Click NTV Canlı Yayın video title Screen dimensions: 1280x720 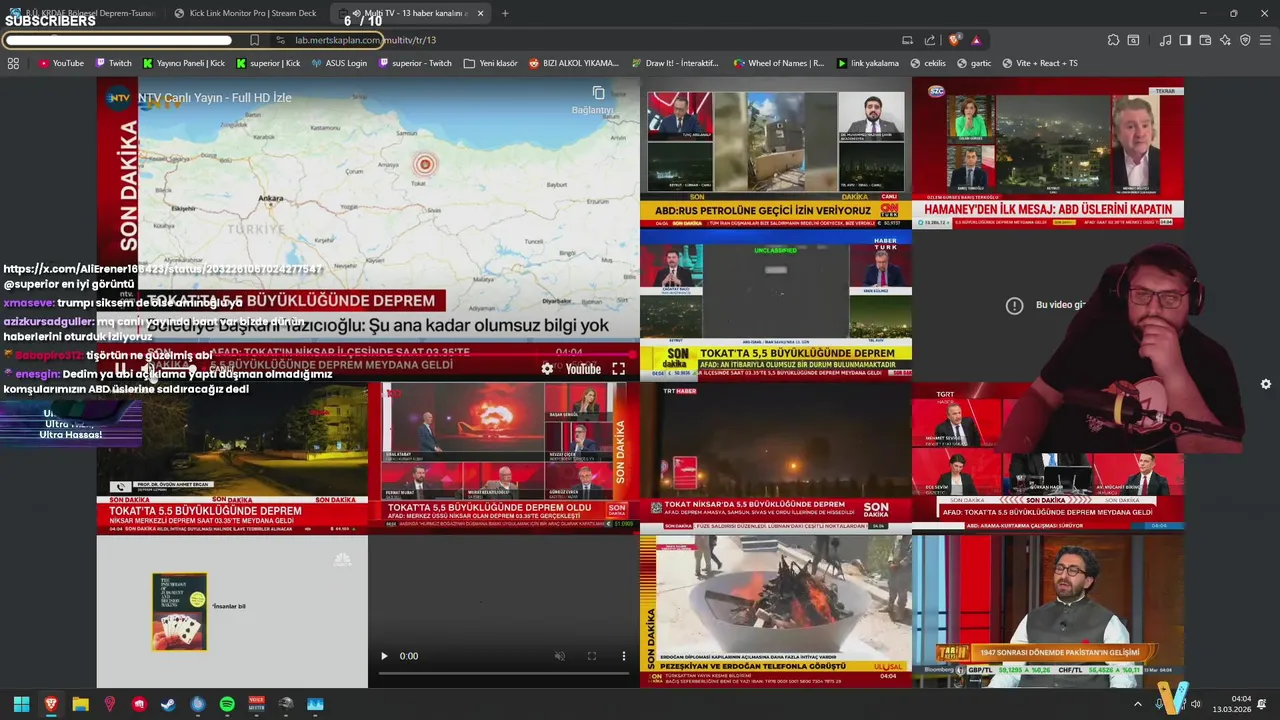coord(215,97)
